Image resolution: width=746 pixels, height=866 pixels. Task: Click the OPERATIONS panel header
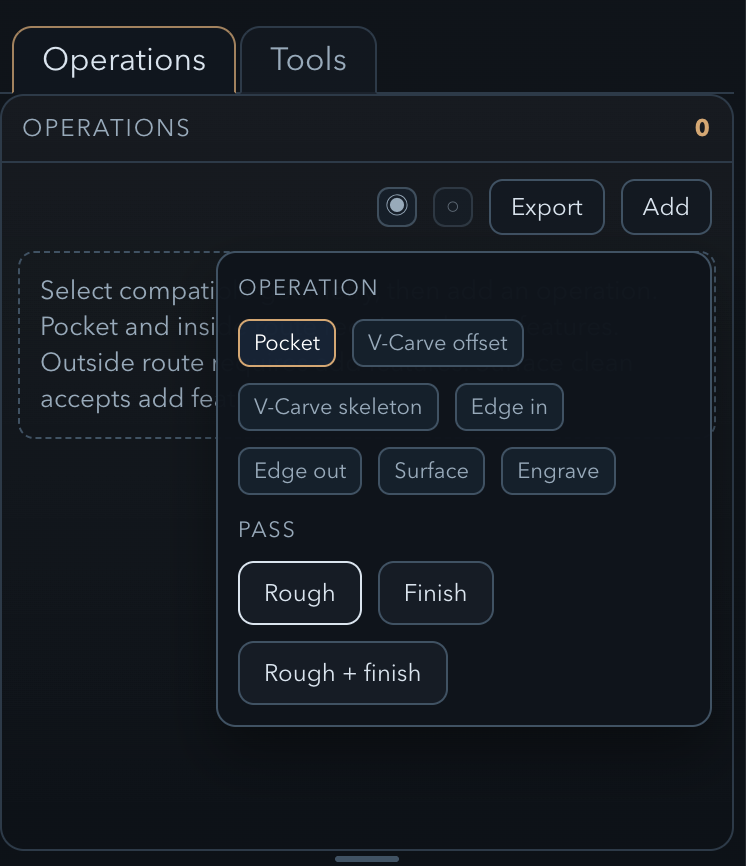click(107, 128)
